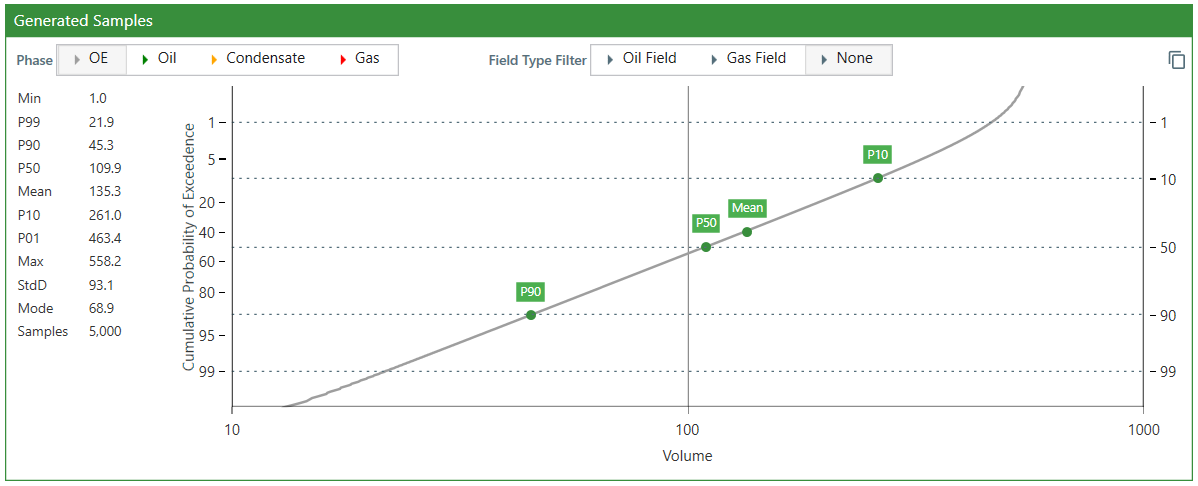Click the P90 marker on curve
The image size is (1198, 486).
pyautogui.click(x=530, y=315)
